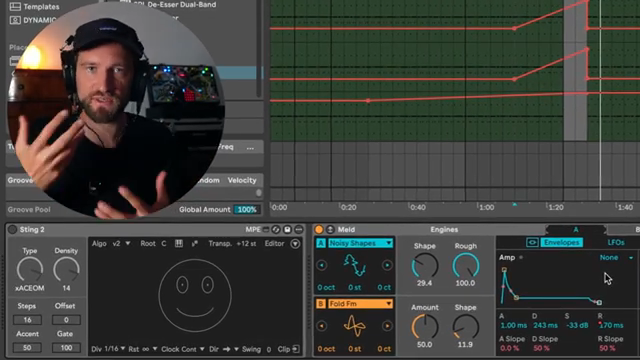
Task: Click the Density knob in Sting 2
Action: click(66, 269)
